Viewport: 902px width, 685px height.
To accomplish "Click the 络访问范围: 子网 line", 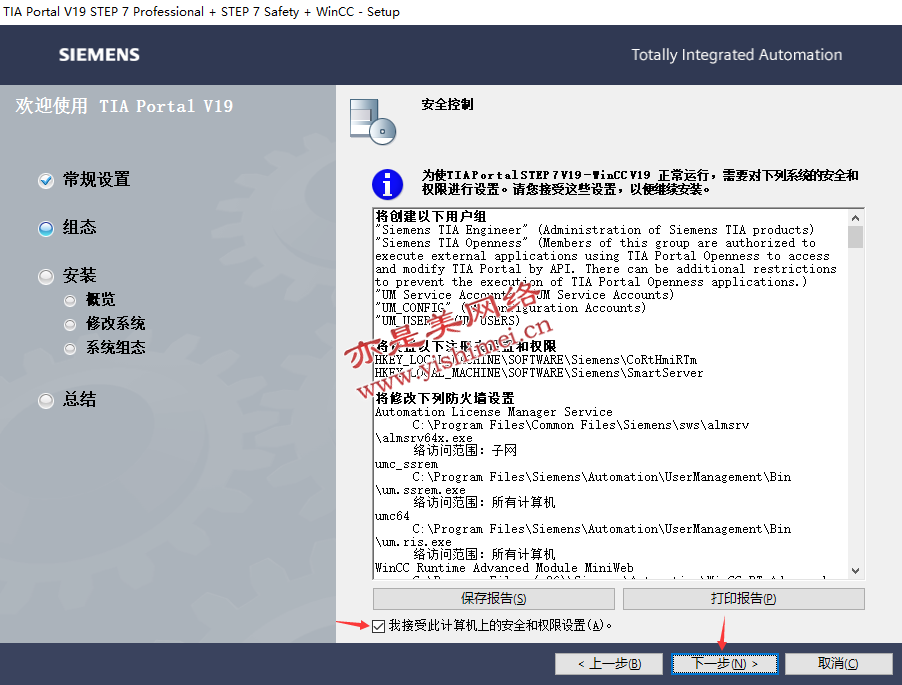I will (465, 450).
